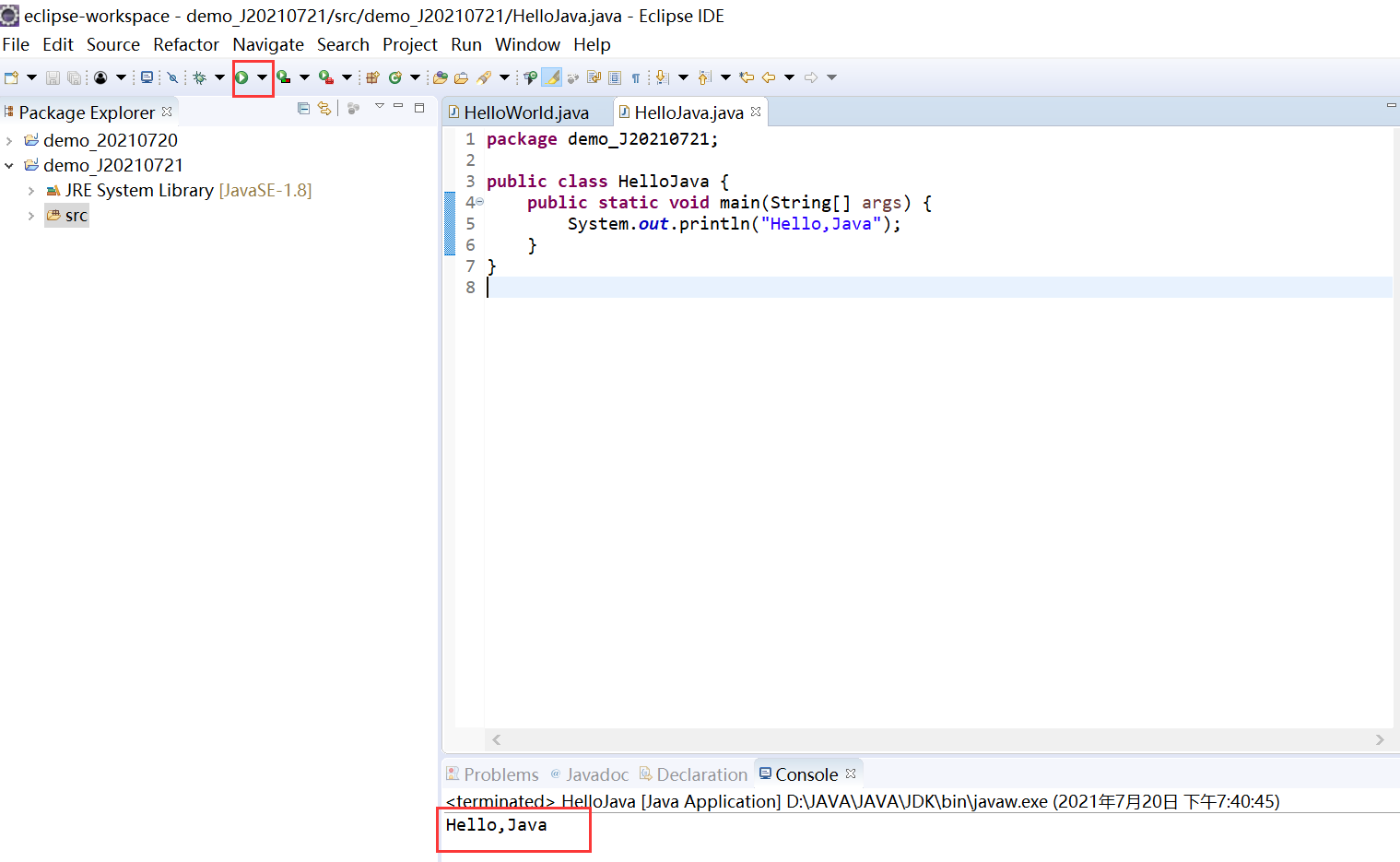The image size is (1400, 862).
Task: Toggle Word Wrap toolbar icon
Action: tap(594, 77)
